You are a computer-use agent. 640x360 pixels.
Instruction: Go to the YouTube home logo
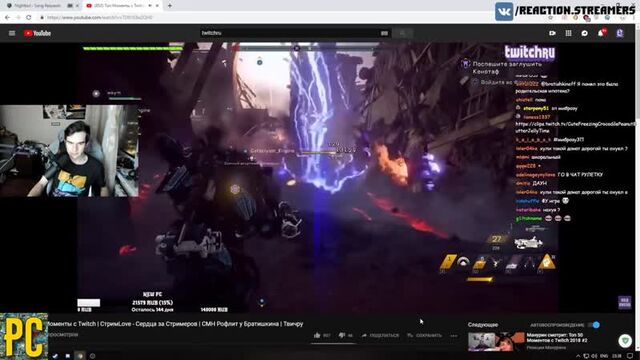(37, 33)
